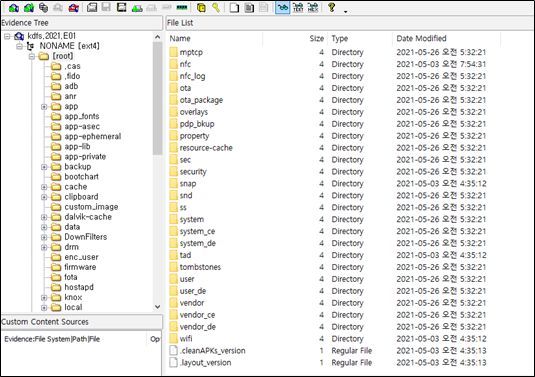Select the hostapd folder in tree

click(72, 287)
